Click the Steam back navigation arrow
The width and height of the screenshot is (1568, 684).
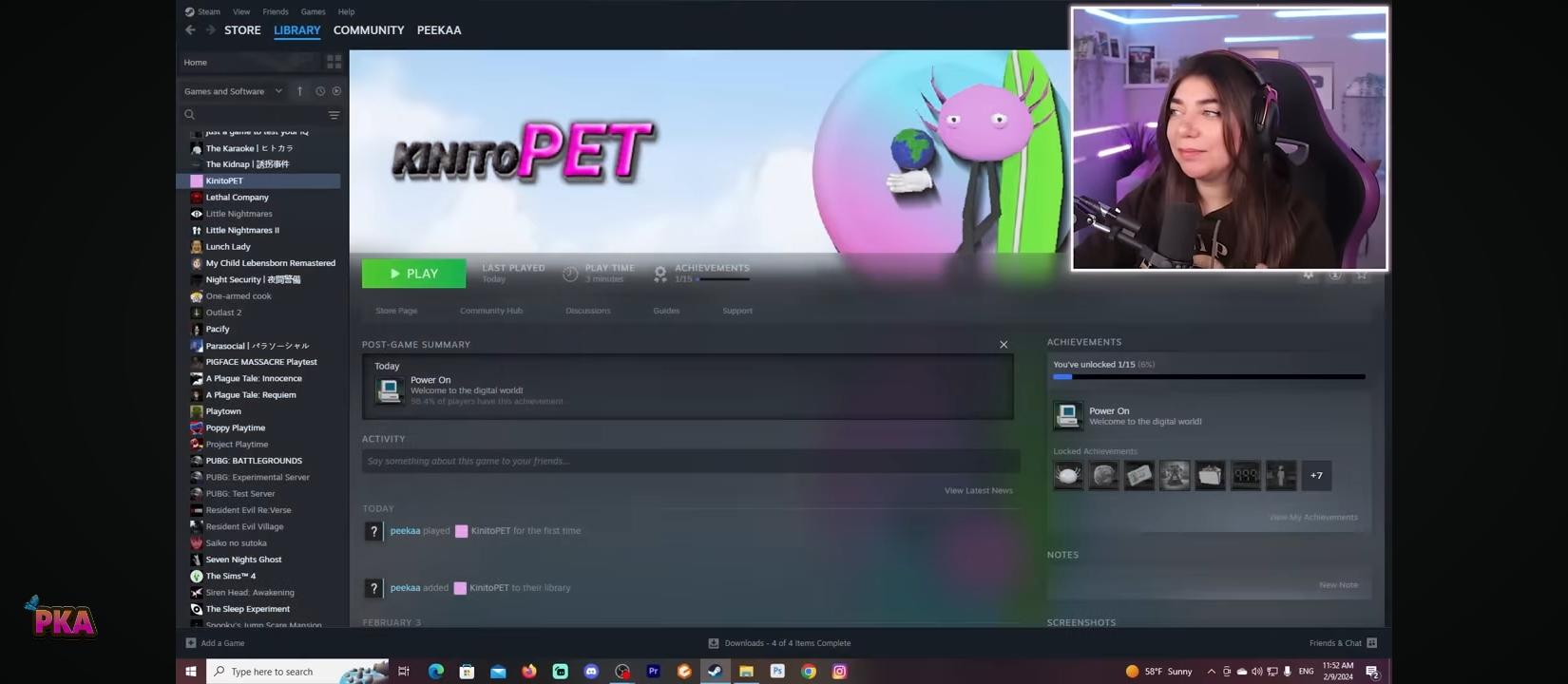(x=190, y=30)
